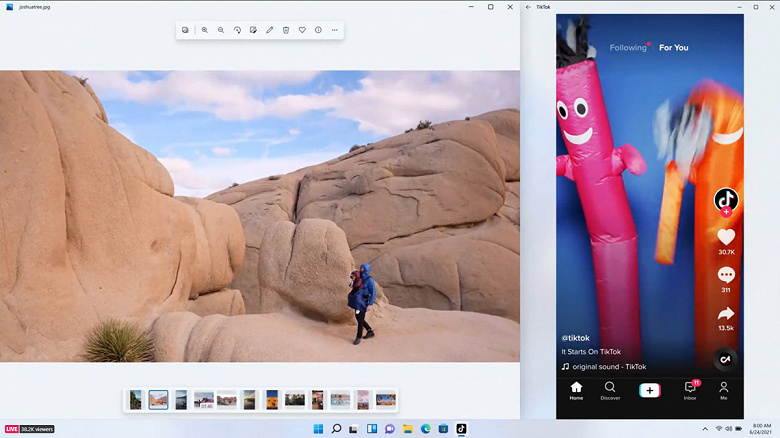Screen dimensions: 780x438
Task: Open the draw pen tool in Photos
Action: pos(270,31)
